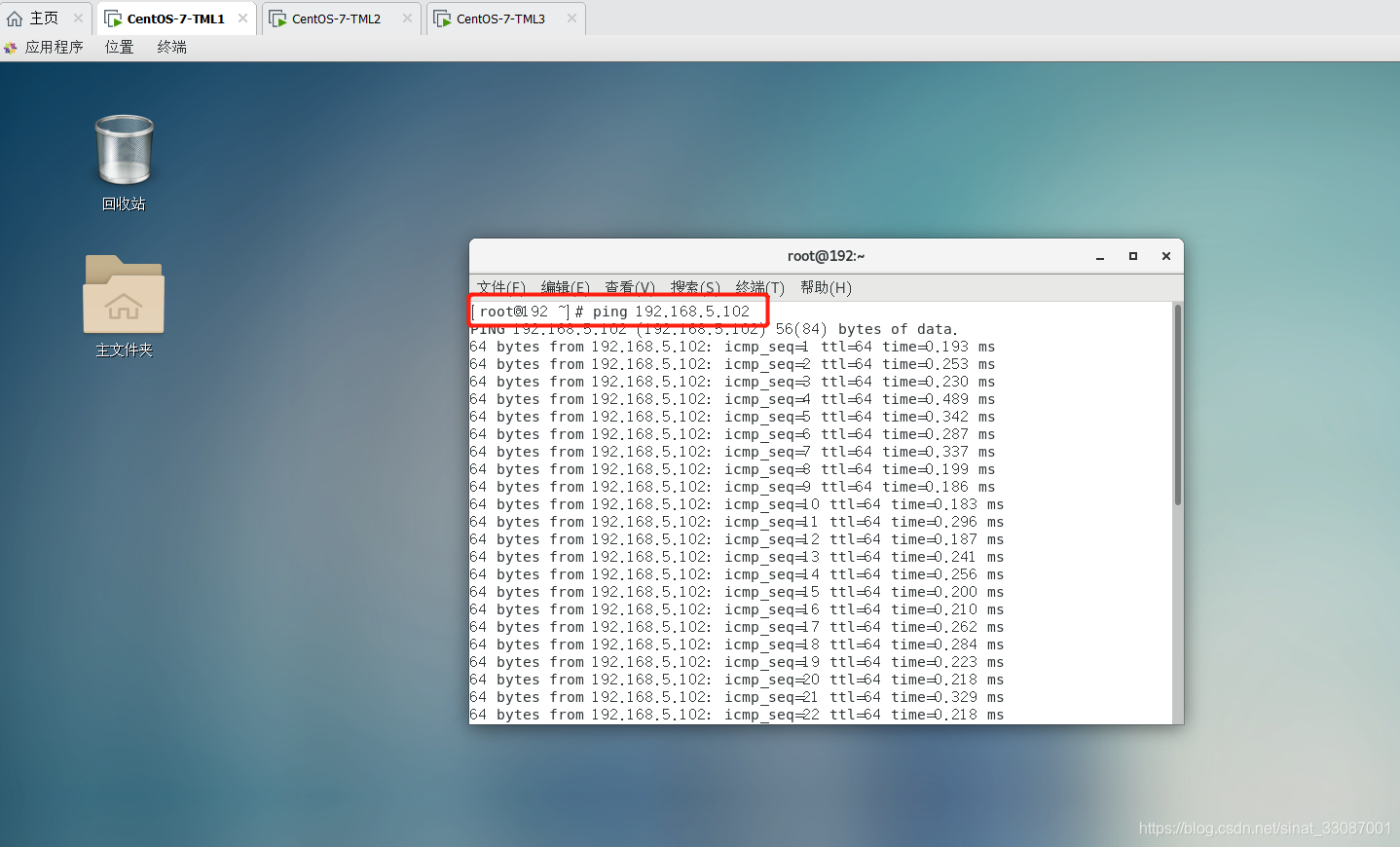The width and height of the screenshot is (1400, 847).
Task: Click the icmp_seq=1 ping reply line
Action: (x=732, y=347)
